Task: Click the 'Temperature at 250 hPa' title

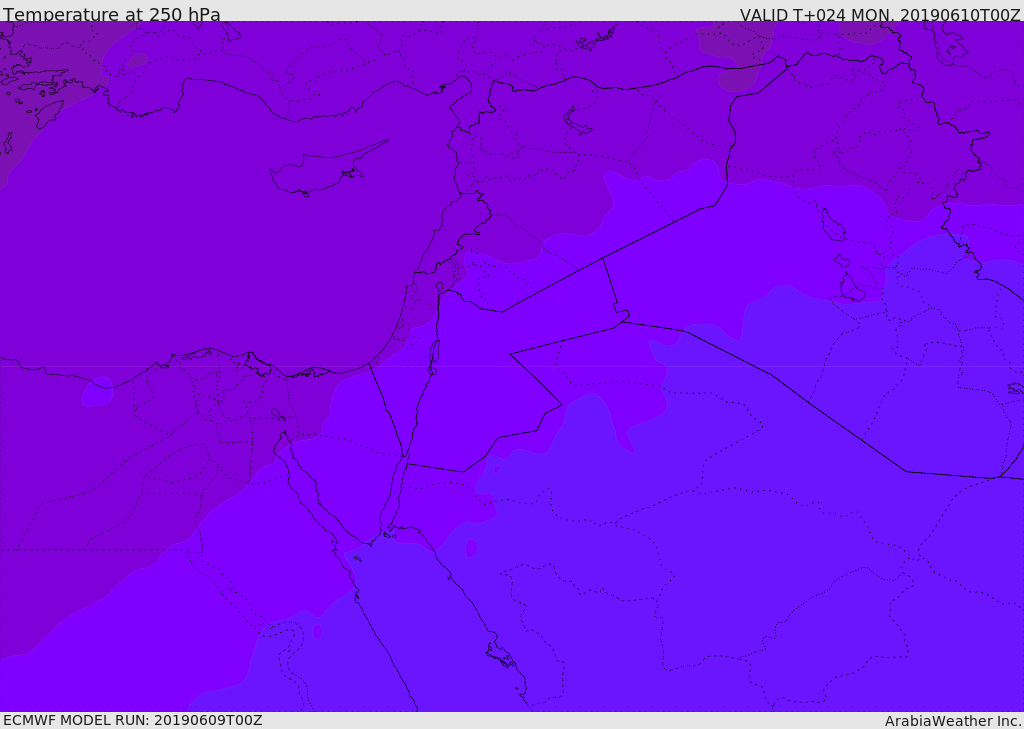Action: pos(111,15)
